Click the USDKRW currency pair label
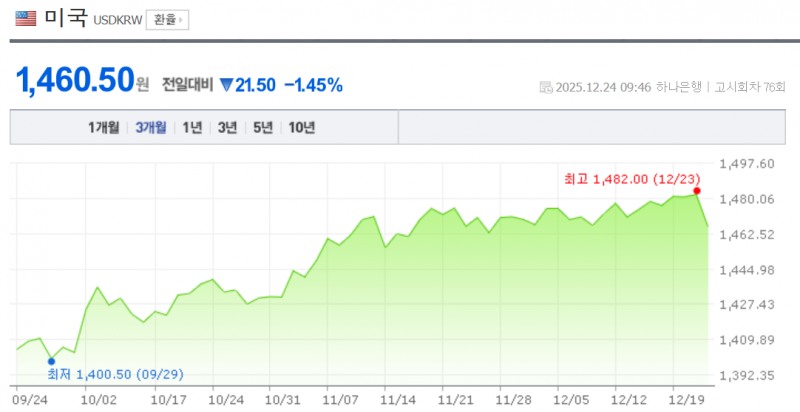The height and width of the screenshot is (412, 800). point(119,20)
